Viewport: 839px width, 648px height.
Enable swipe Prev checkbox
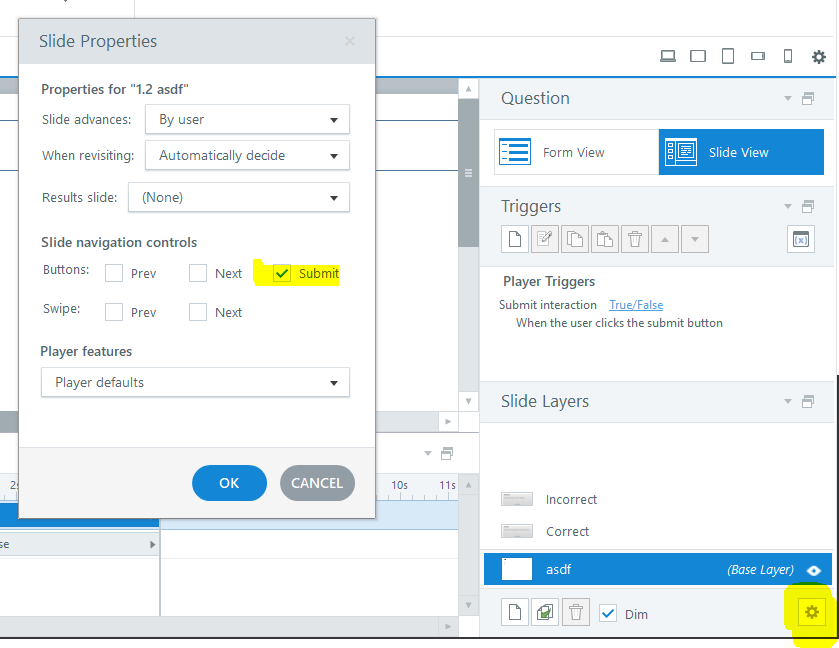click(114, 312)
